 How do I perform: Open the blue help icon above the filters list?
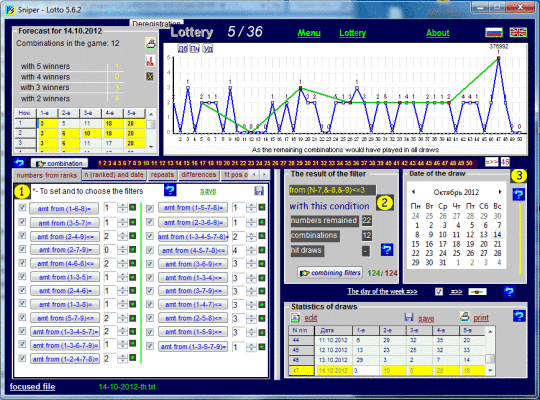click(x=170, y=190)
